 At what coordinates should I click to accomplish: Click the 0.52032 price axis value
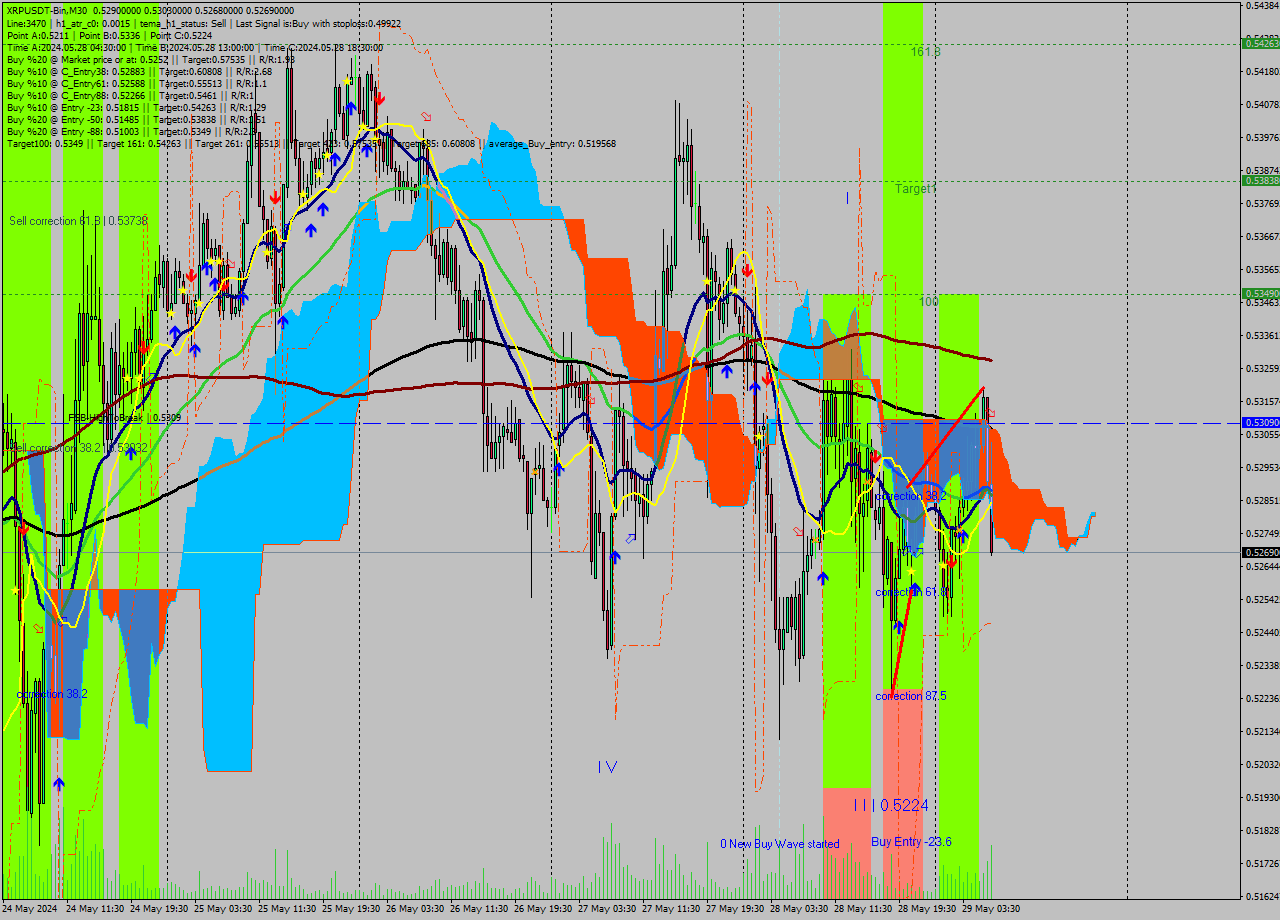pyautogui.click(x=1262, y=764)
